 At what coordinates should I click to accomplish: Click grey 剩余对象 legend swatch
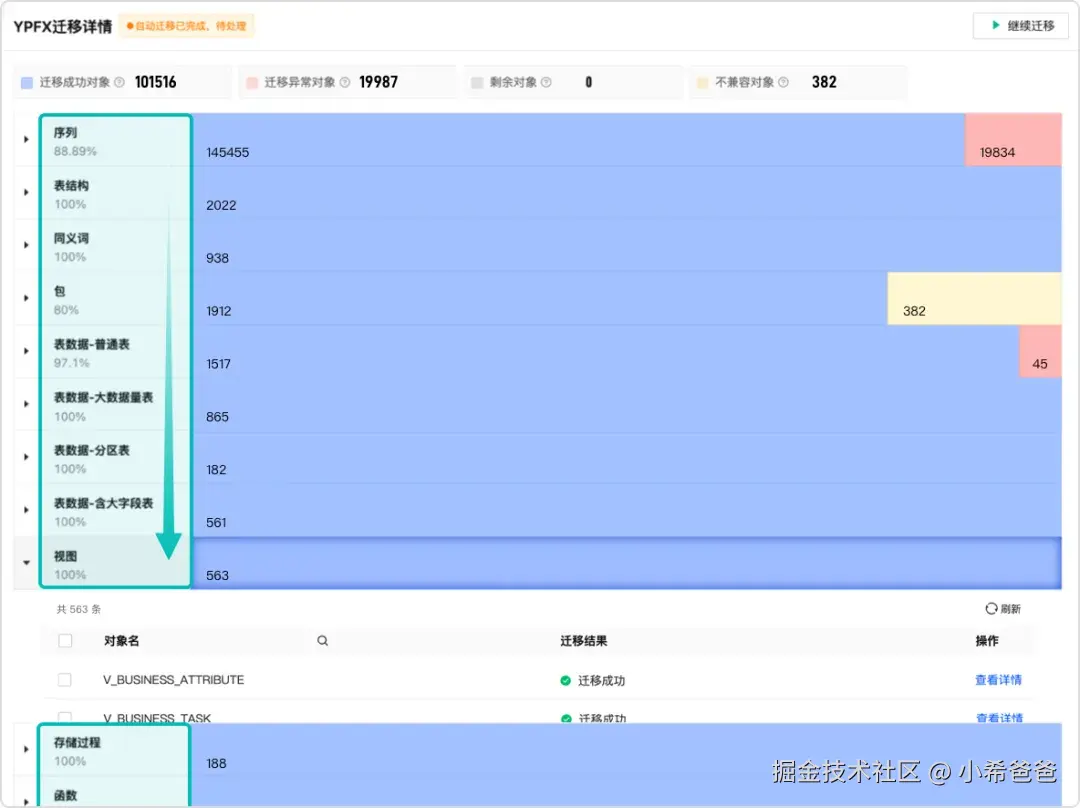pyautogui.click(x=477, y=83)
